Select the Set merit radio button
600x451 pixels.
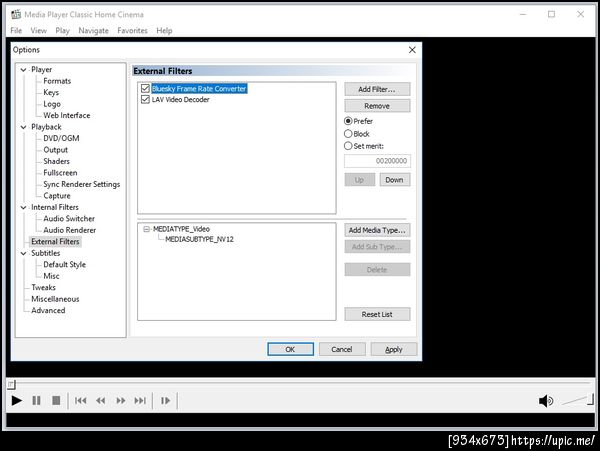coord(348,146)
